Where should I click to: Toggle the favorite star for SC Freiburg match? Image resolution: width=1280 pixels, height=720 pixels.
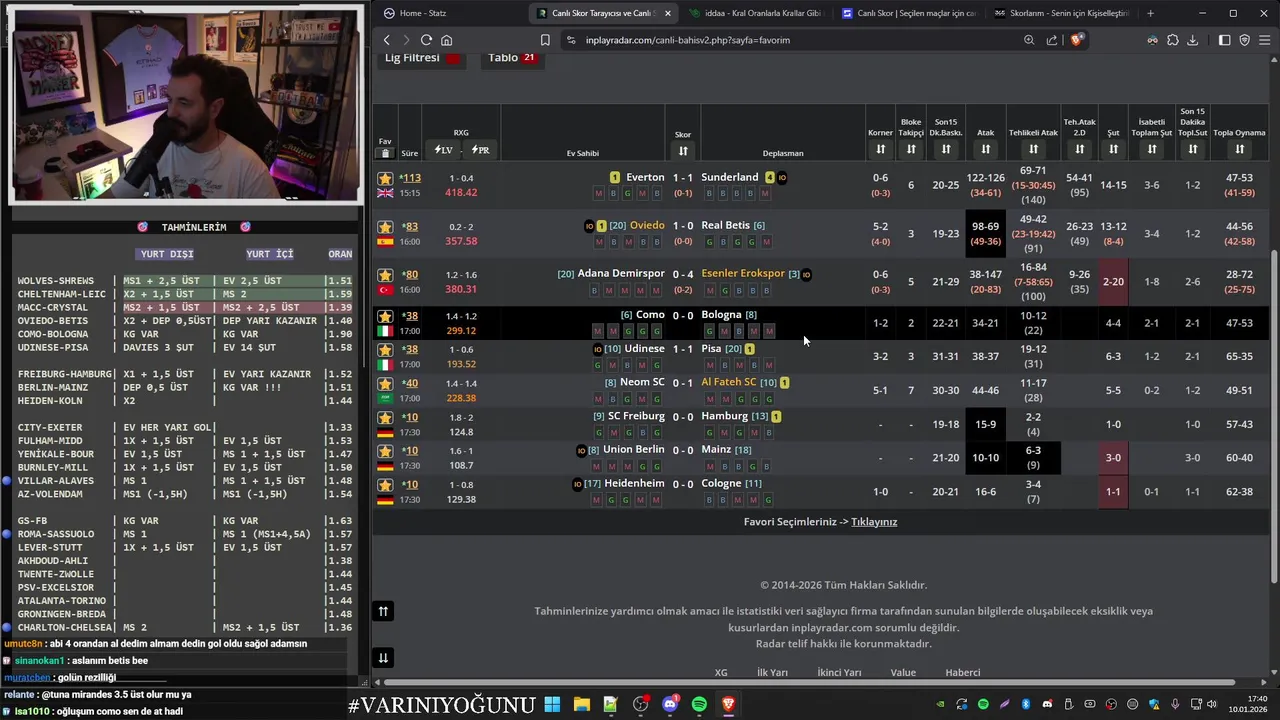tap(385, 418)
